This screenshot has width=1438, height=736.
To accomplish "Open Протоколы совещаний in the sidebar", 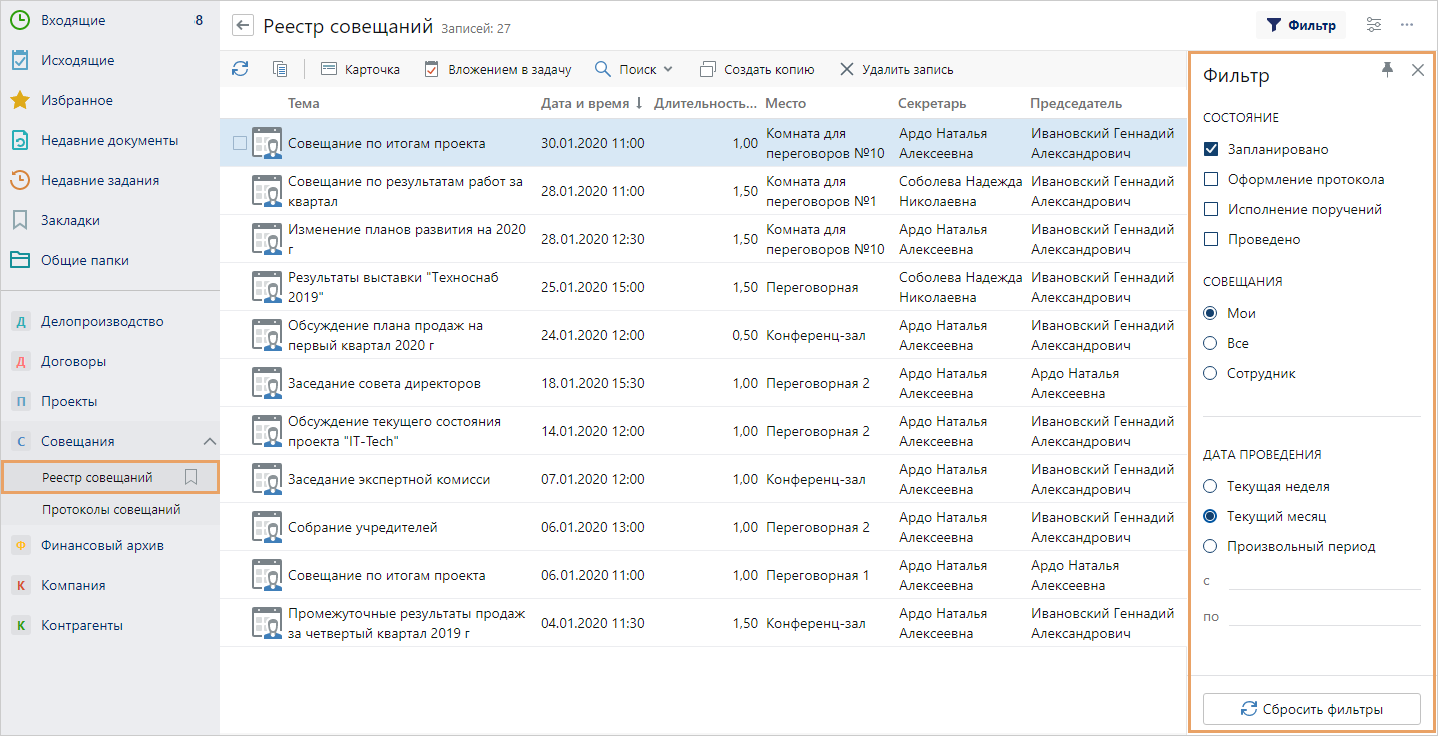I will click(x=111, y=509).
